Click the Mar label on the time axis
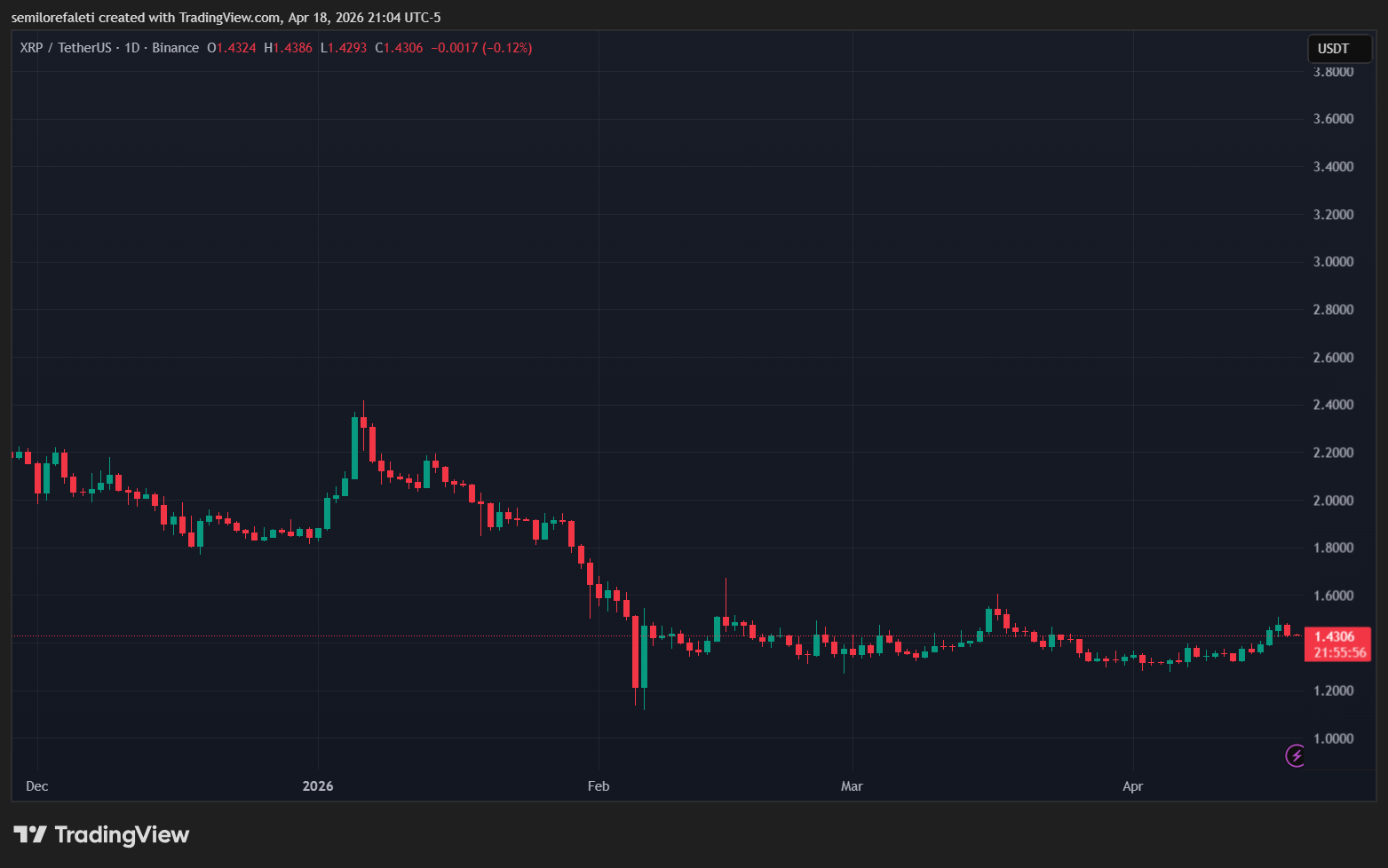Image resolution: width=1388 pixels, height=868 pixels. coord(852,786)
